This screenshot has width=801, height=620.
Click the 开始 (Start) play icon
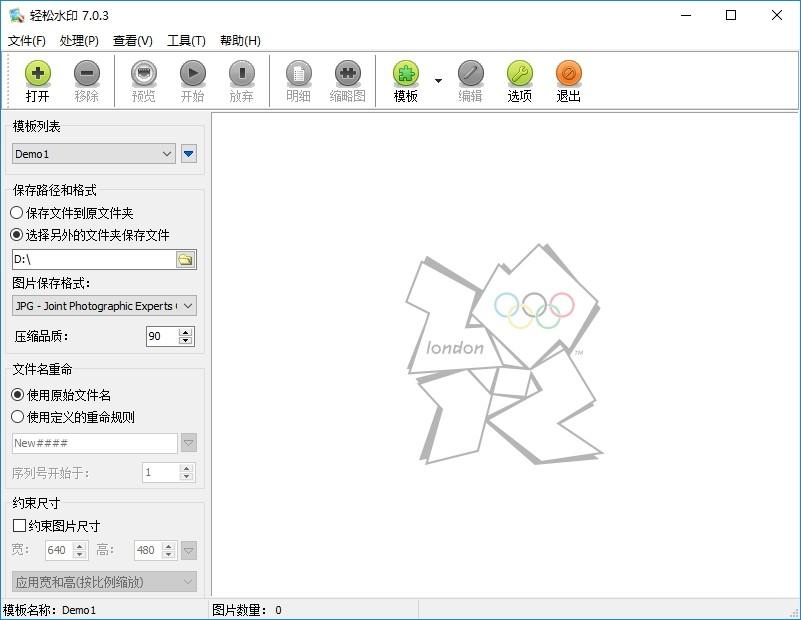[193, 74]
